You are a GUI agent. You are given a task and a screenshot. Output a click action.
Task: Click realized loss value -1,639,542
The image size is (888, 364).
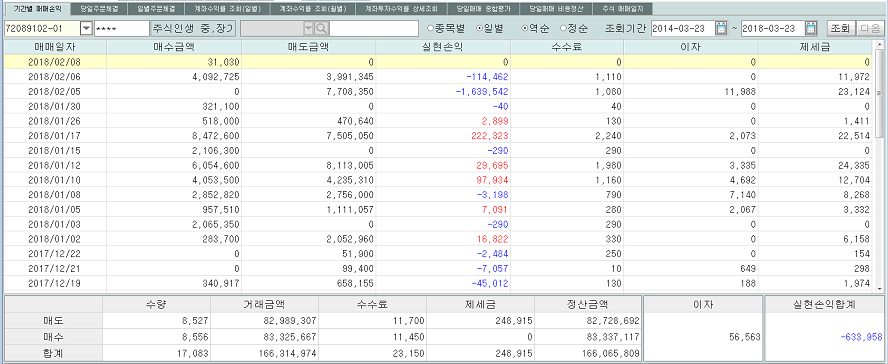pos(483,91)
